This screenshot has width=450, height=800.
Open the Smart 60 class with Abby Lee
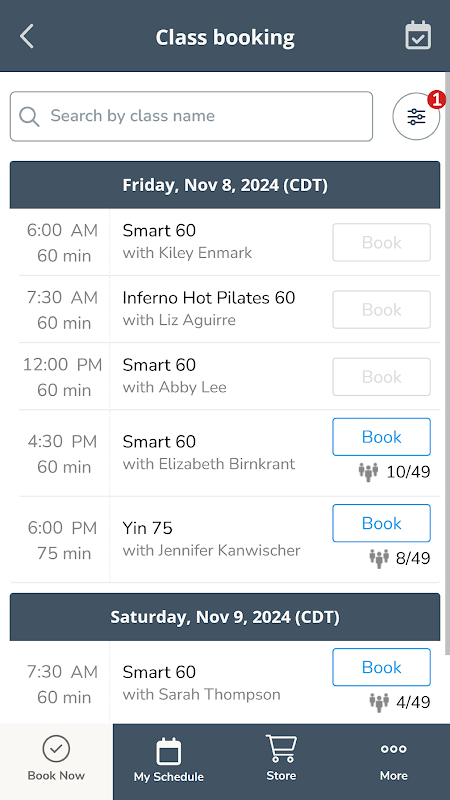point(174,376)
